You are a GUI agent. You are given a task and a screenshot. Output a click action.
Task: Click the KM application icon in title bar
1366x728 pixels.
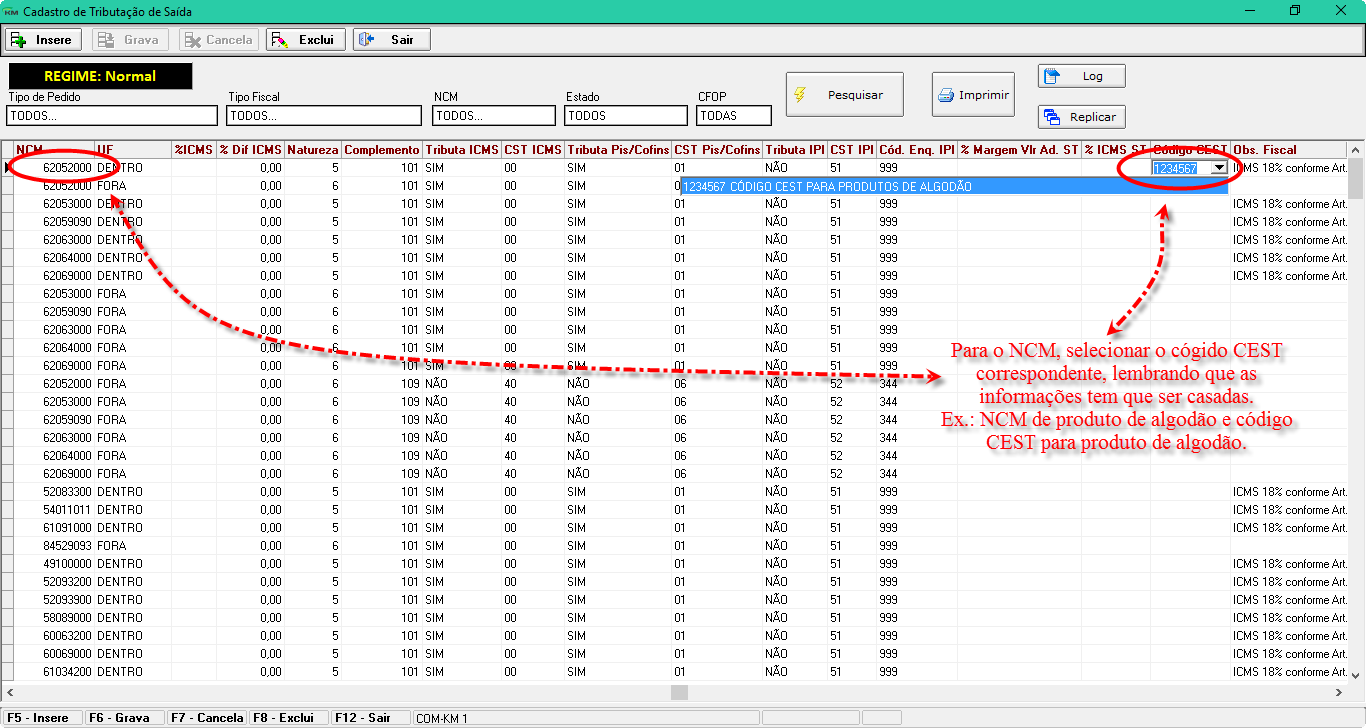11,11
